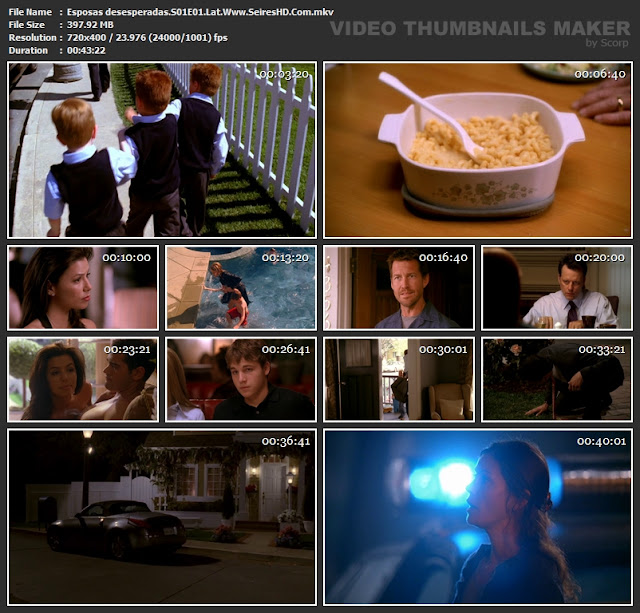Click the open doorway thumbnail at 00:30:01

399,379
